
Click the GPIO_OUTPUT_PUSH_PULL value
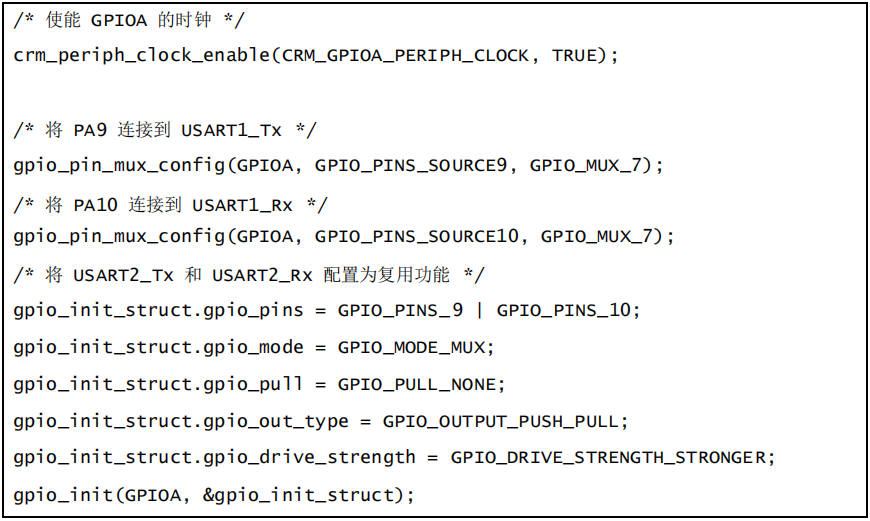[x=503, y=421]
